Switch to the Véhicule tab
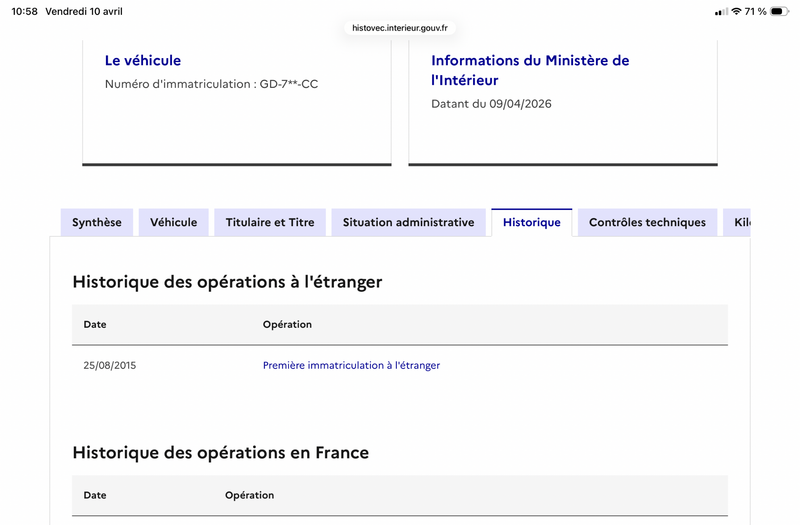Viewport: 800px width, 525px height. (x=173, y=222)
